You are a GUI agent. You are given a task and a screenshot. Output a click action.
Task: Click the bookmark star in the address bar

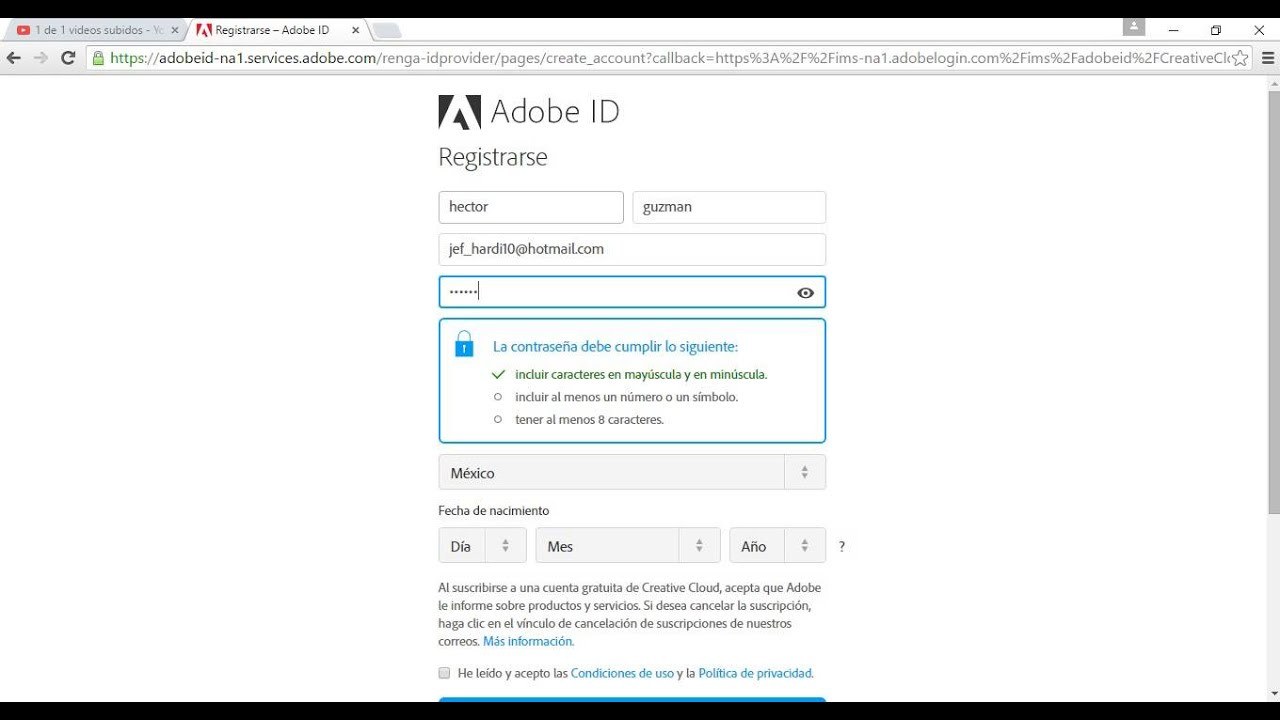point(1240,58)
